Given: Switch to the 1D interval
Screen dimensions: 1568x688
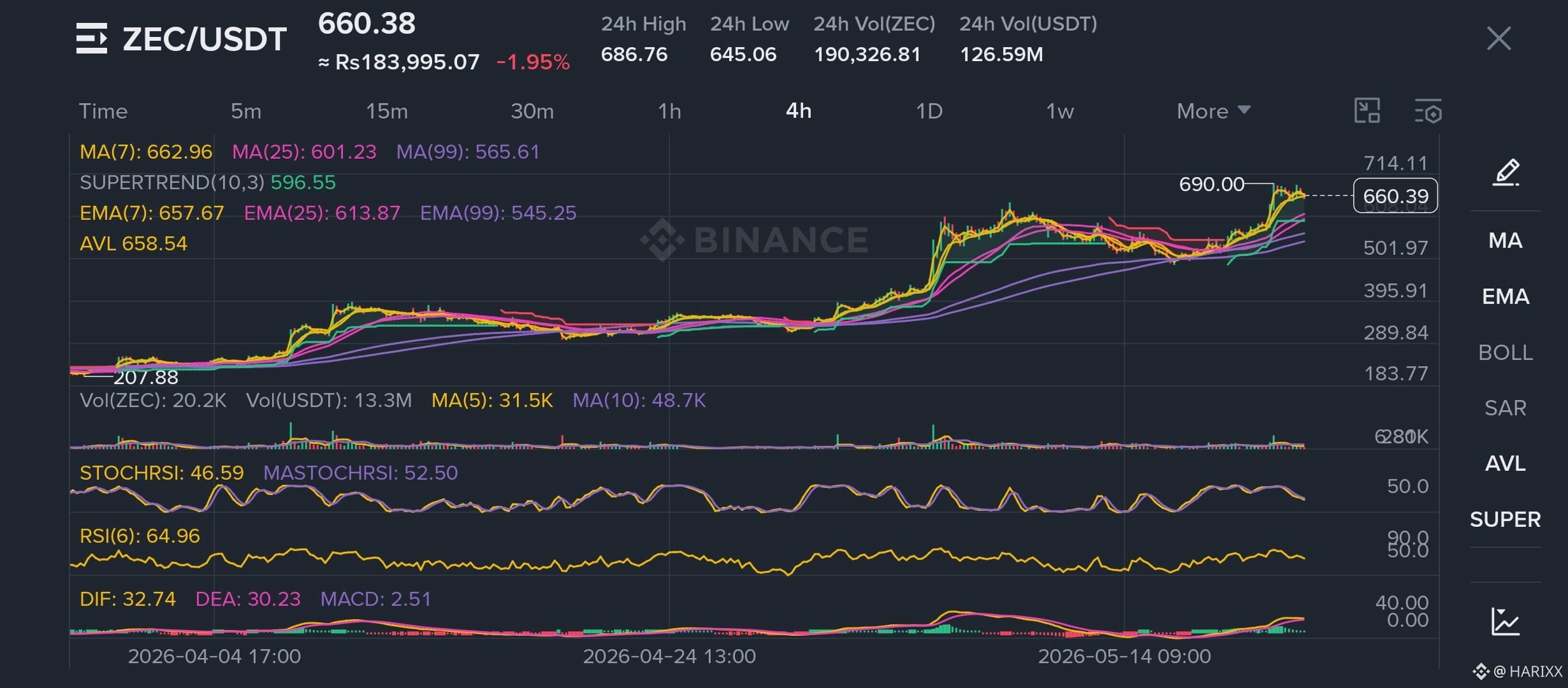Looking at the screenshot, I should (x=929, y=111).
